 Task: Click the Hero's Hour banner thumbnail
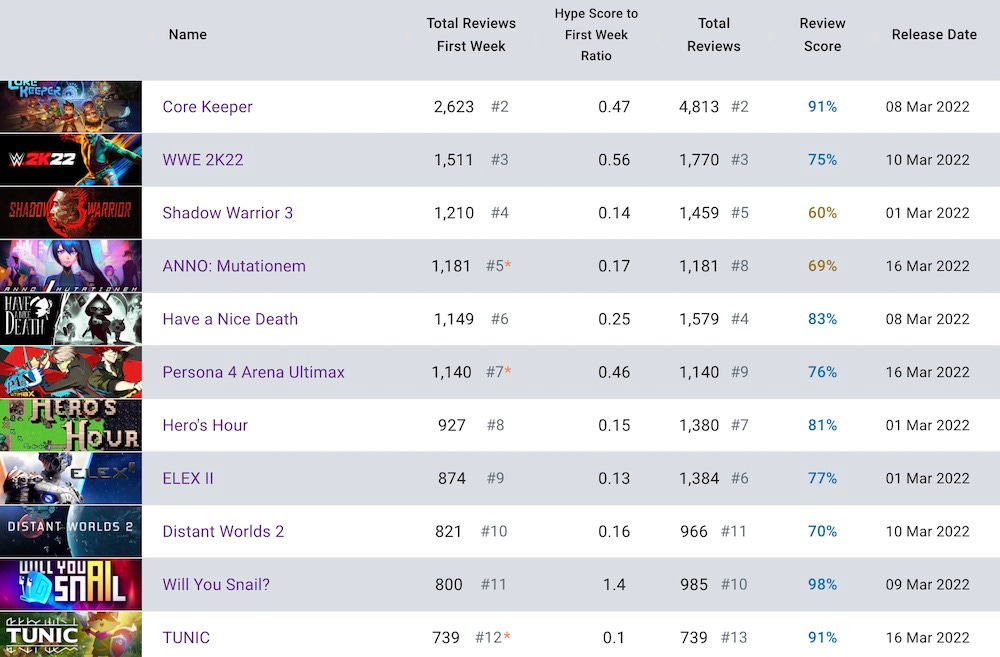71,425
